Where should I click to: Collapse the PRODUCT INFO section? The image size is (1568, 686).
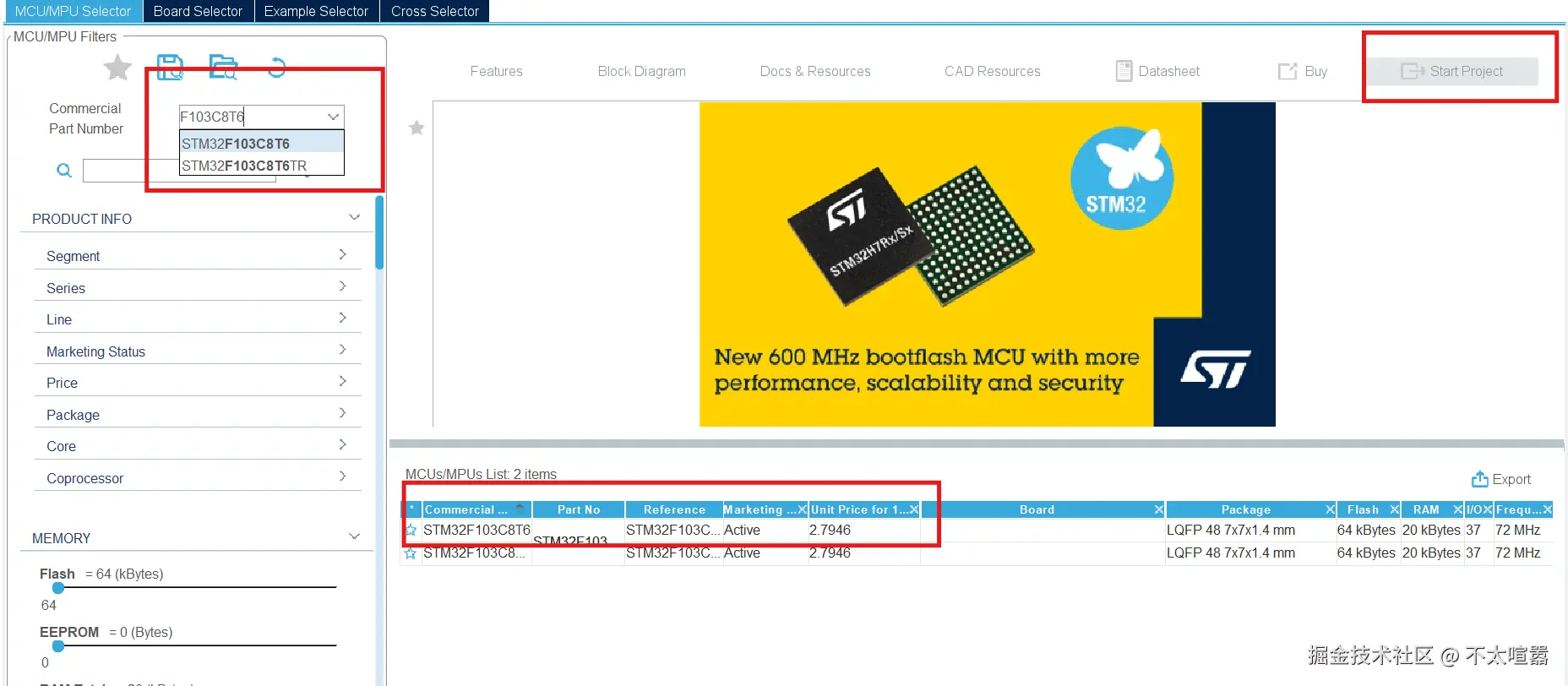click(355, 218)
